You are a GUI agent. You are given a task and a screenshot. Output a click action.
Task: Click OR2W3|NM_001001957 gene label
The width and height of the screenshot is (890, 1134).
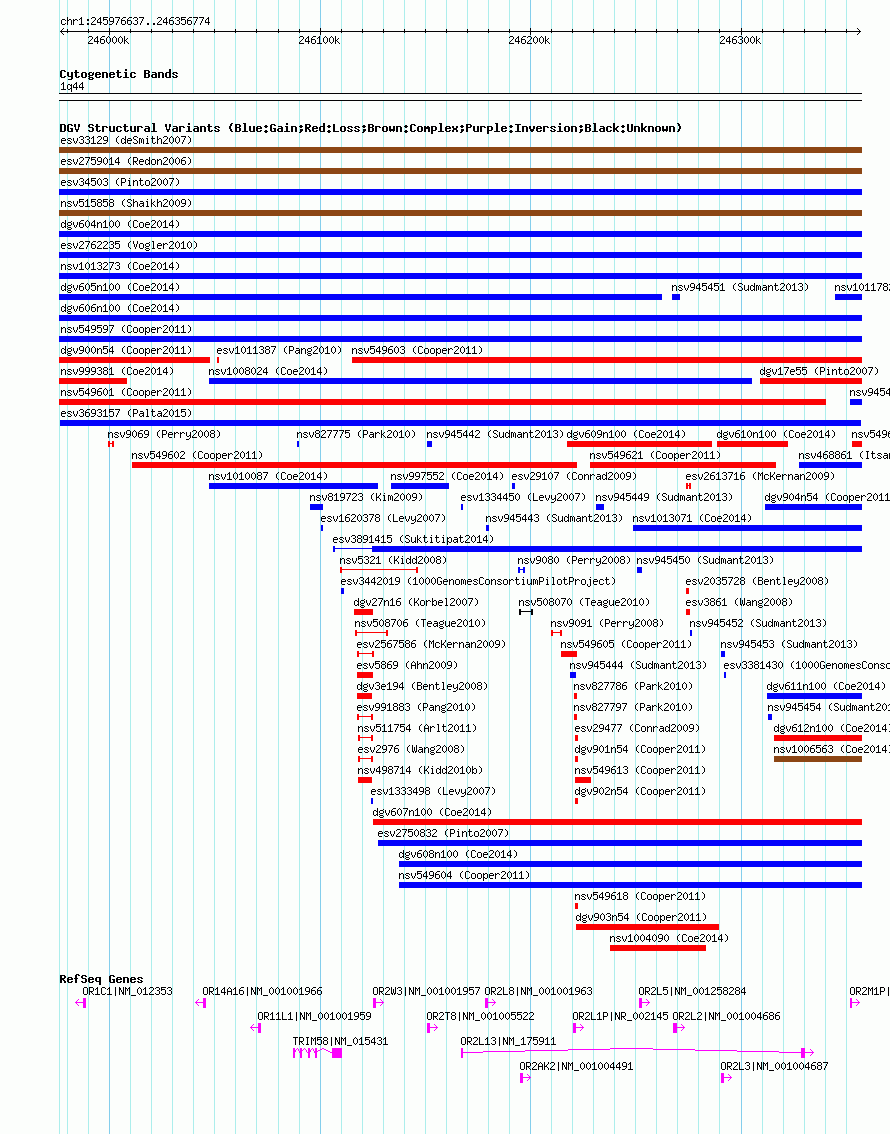pyautogui.click(x=427, y=991)
